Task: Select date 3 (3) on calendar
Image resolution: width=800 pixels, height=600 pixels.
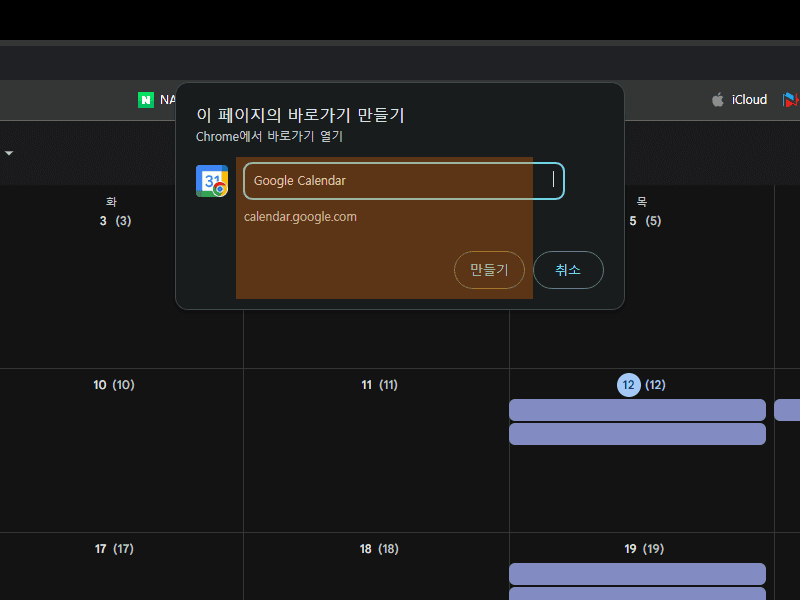Action: pos(115,221)
